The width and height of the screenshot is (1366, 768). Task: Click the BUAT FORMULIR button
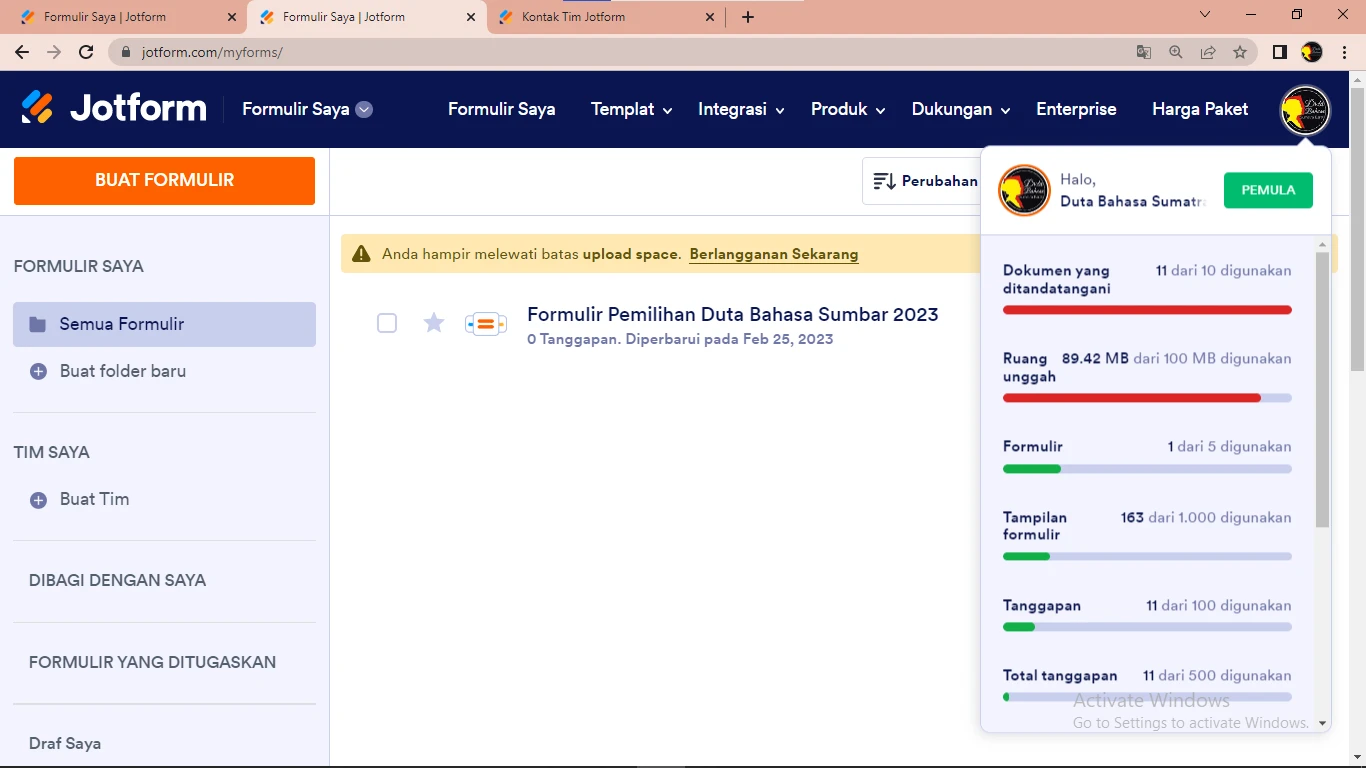163,181
